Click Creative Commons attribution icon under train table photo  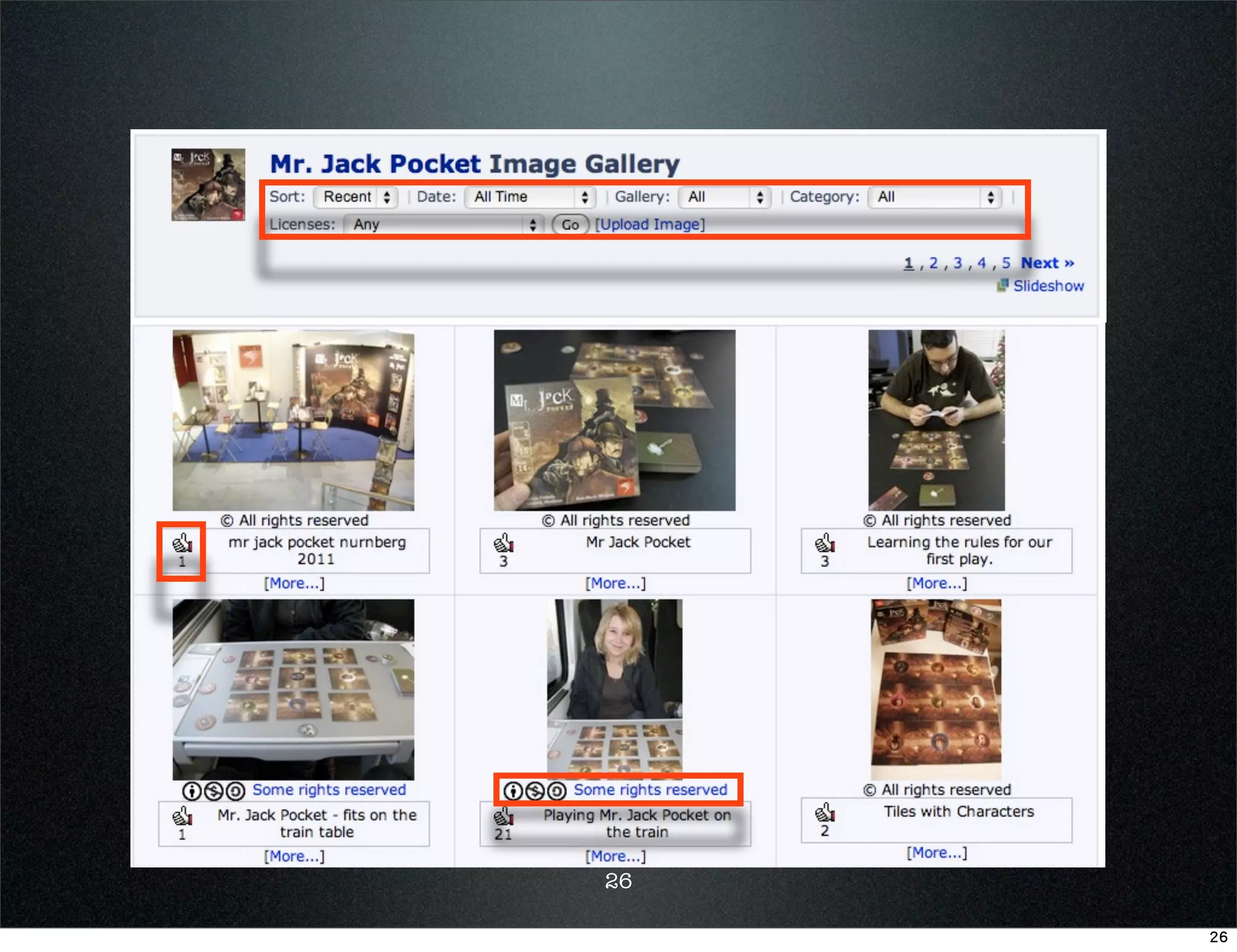click(191, 790)
